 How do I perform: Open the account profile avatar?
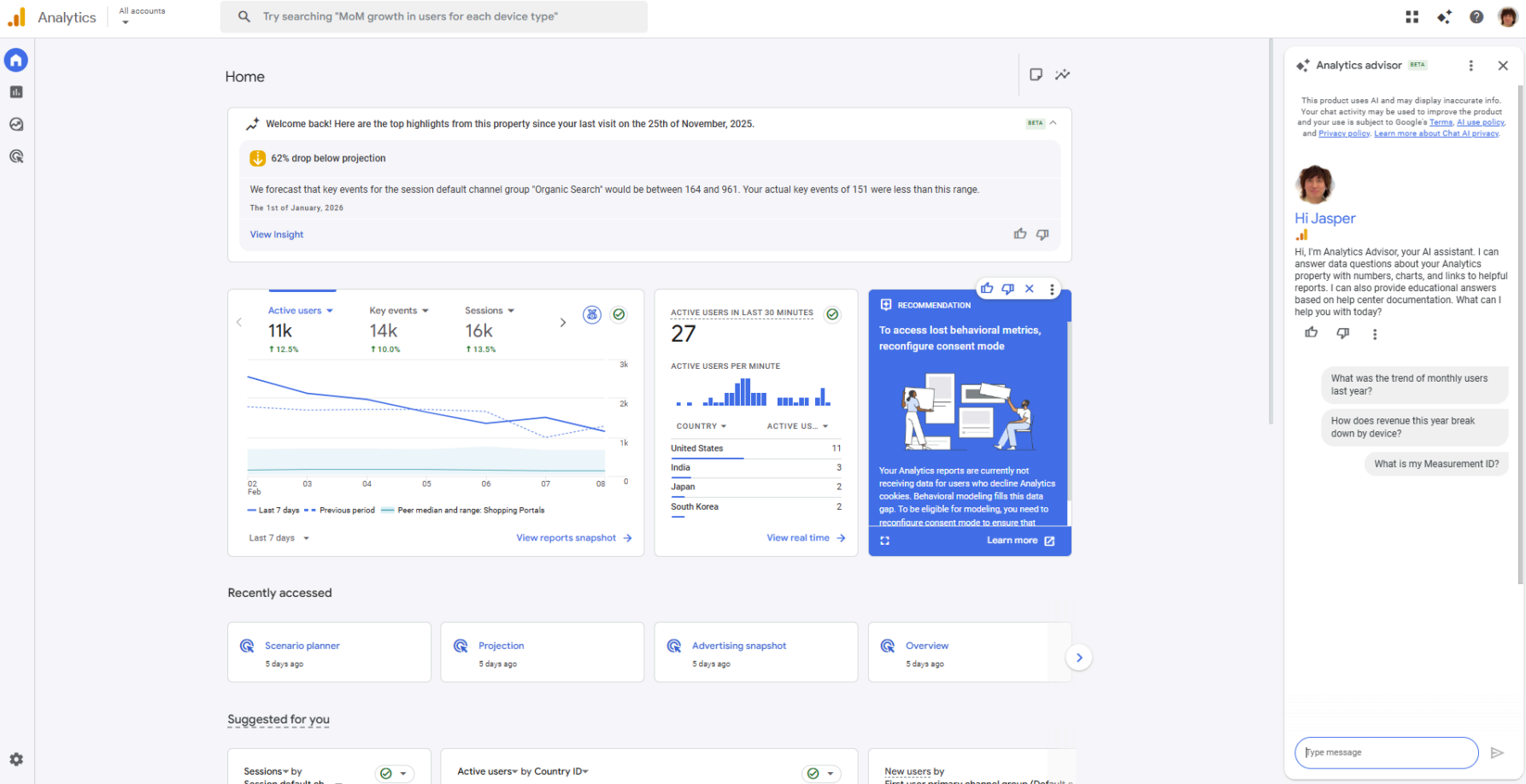click(x=1508, y=17)
